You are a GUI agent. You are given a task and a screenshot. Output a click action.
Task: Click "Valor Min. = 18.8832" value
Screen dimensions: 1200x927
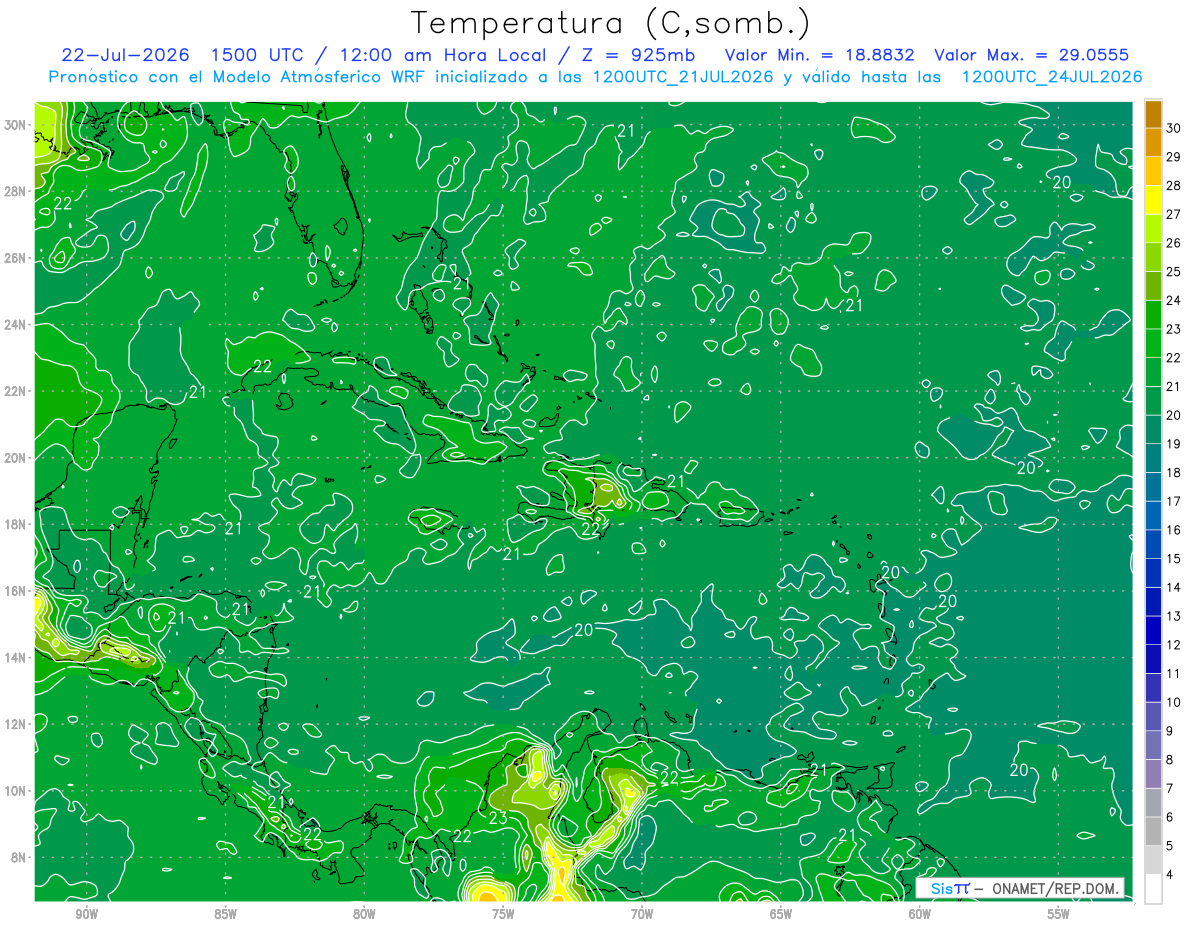(x=820, y=55)
